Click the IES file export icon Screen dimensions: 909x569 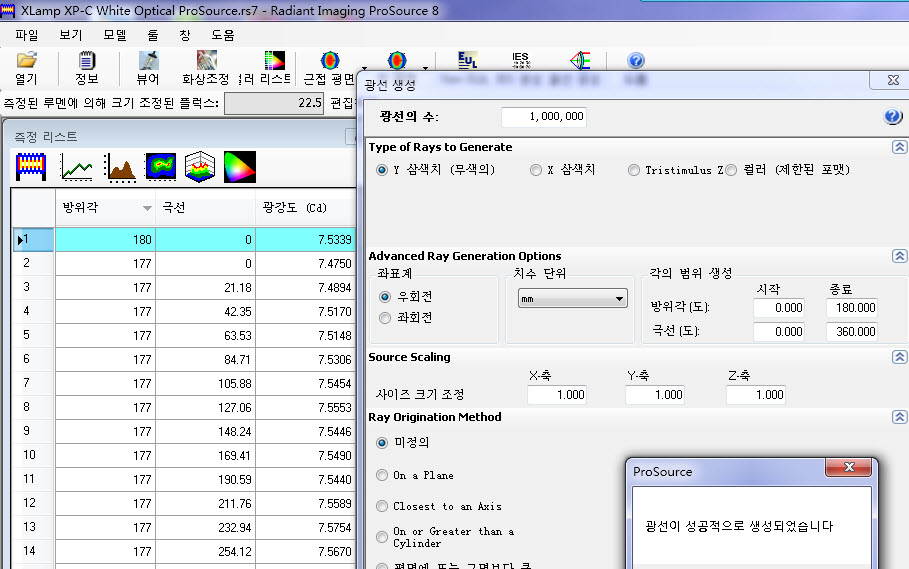tap(521, 60)
